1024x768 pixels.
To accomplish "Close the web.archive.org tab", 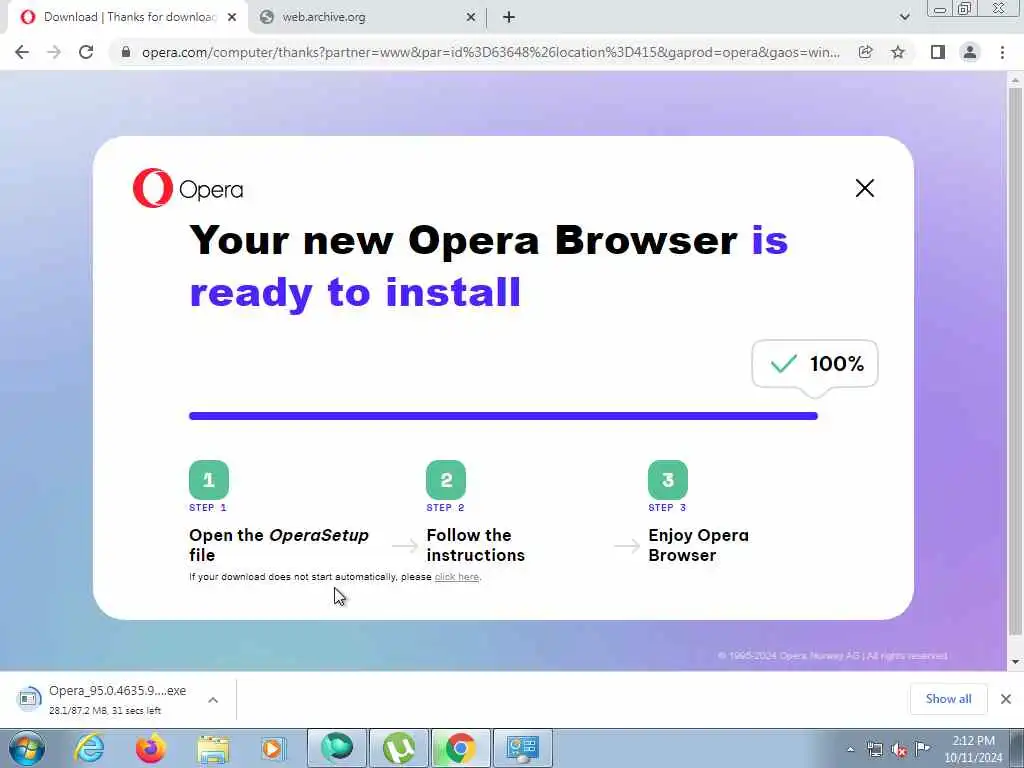I will point(471,17).
